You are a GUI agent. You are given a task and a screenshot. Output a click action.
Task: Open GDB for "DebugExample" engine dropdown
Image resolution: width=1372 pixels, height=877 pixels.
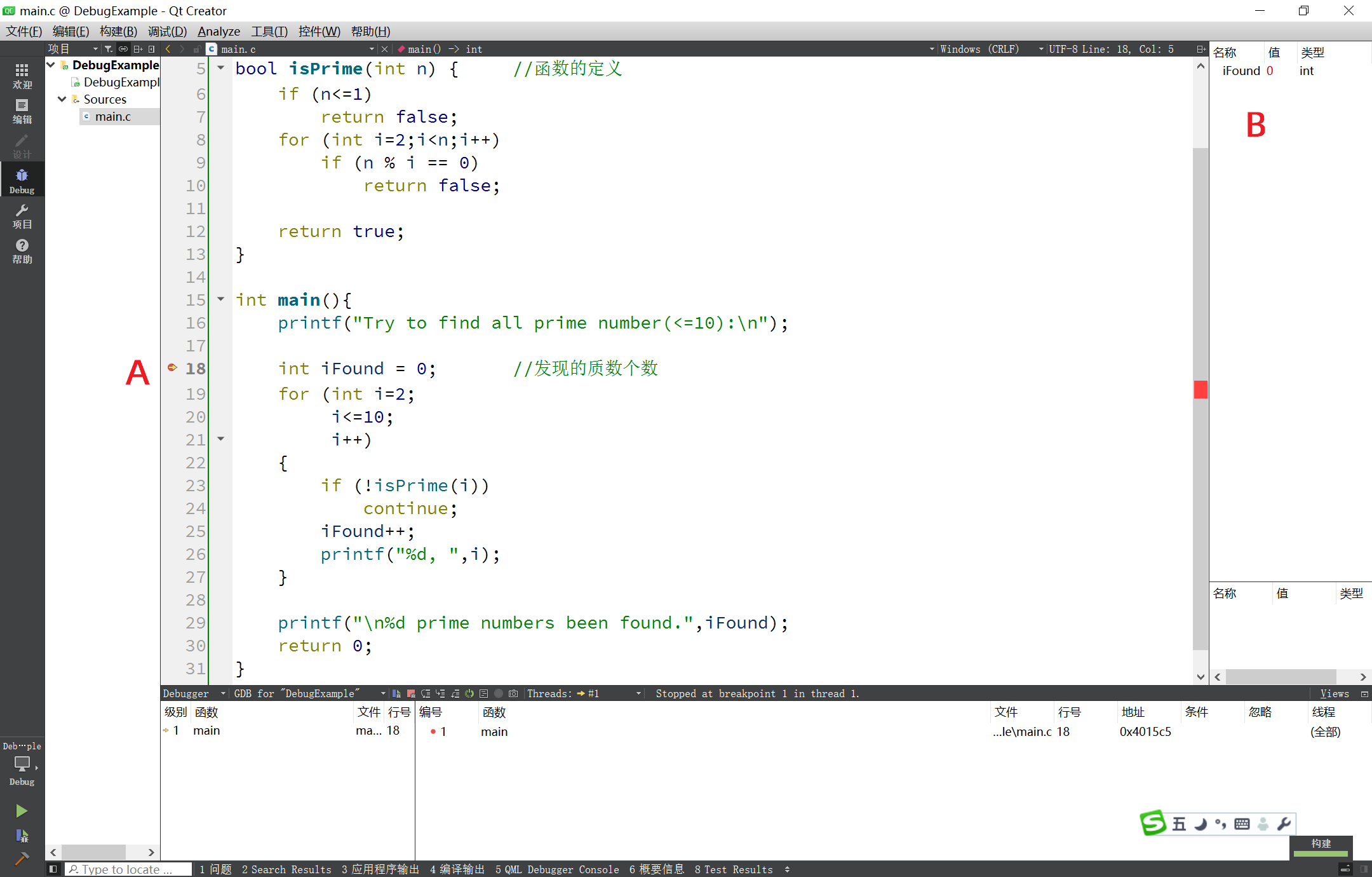(x=309, y=693)
